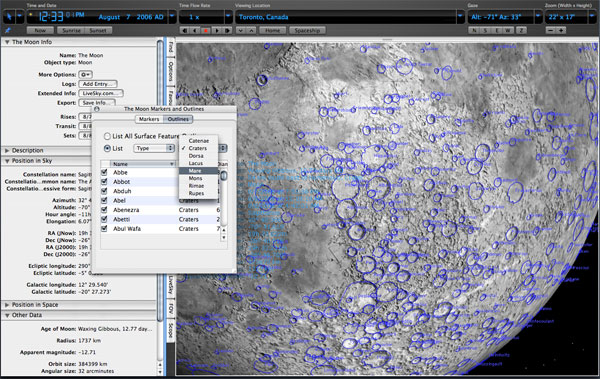Open the Find side tab
The image size is (600, 379).
[x=171, y=47]
